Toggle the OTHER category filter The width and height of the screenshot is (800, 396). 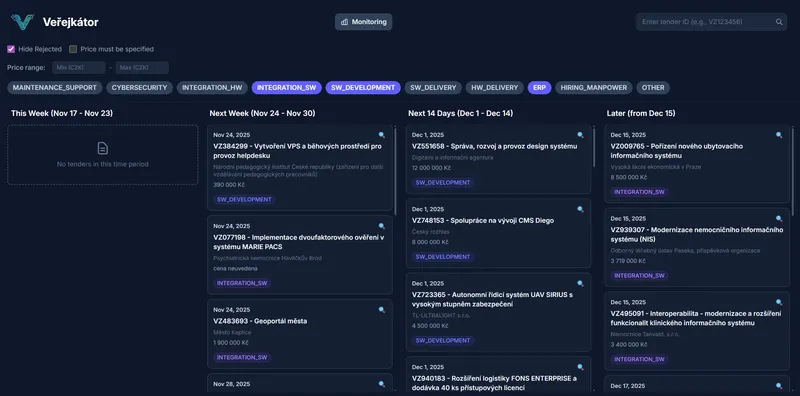click(653, 88)
